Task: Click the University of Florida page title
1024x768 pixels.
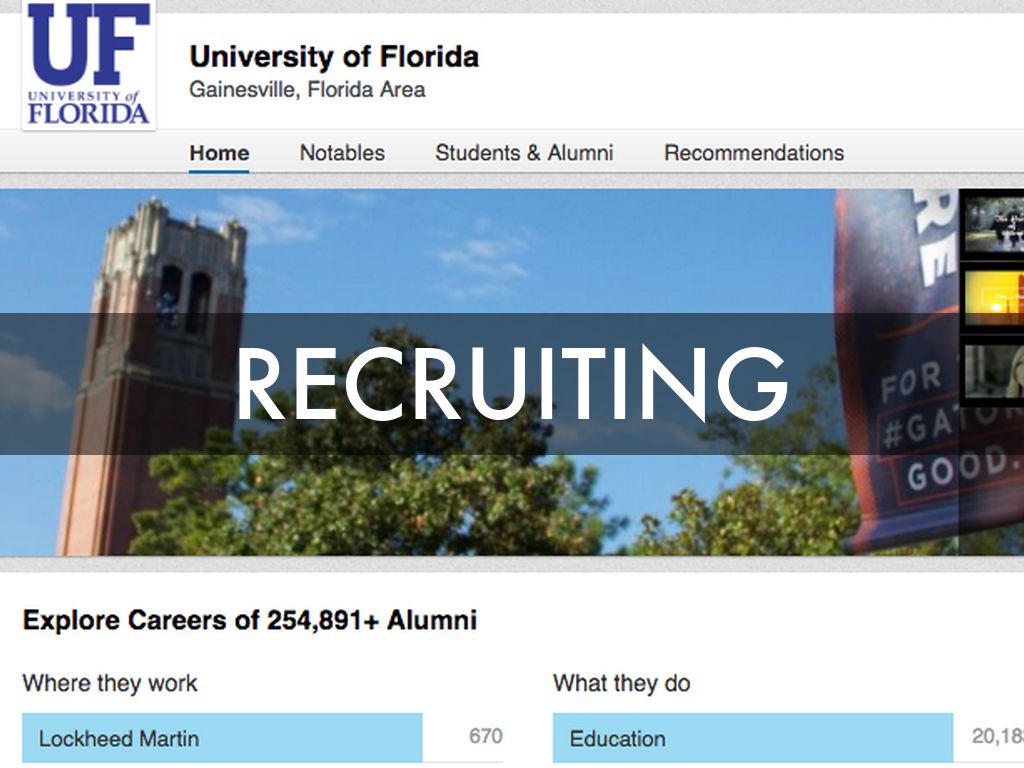Action: coord(334,56)
